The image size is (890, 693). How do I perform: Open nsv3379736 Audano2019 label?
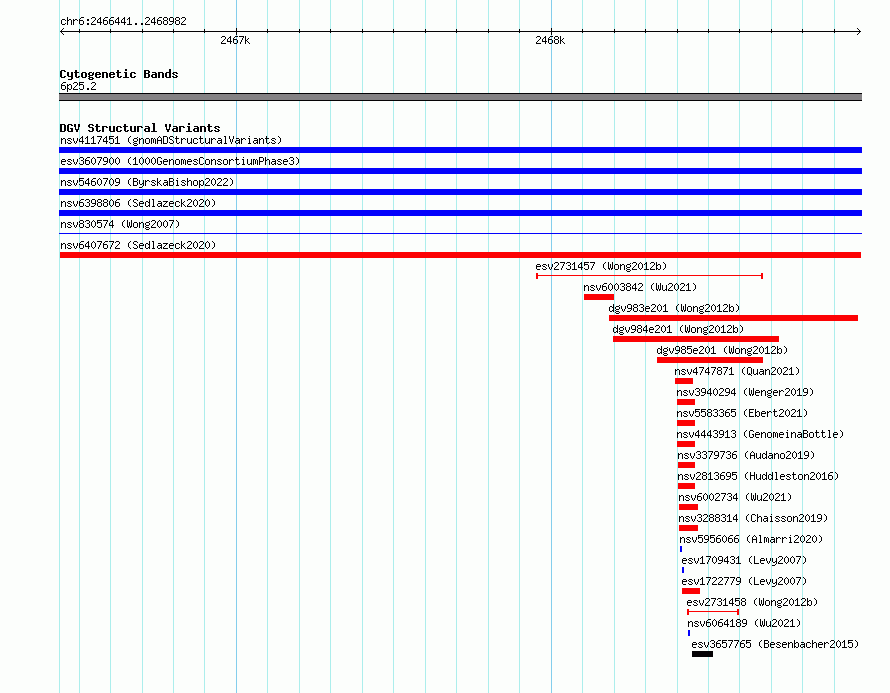(746, 455)
